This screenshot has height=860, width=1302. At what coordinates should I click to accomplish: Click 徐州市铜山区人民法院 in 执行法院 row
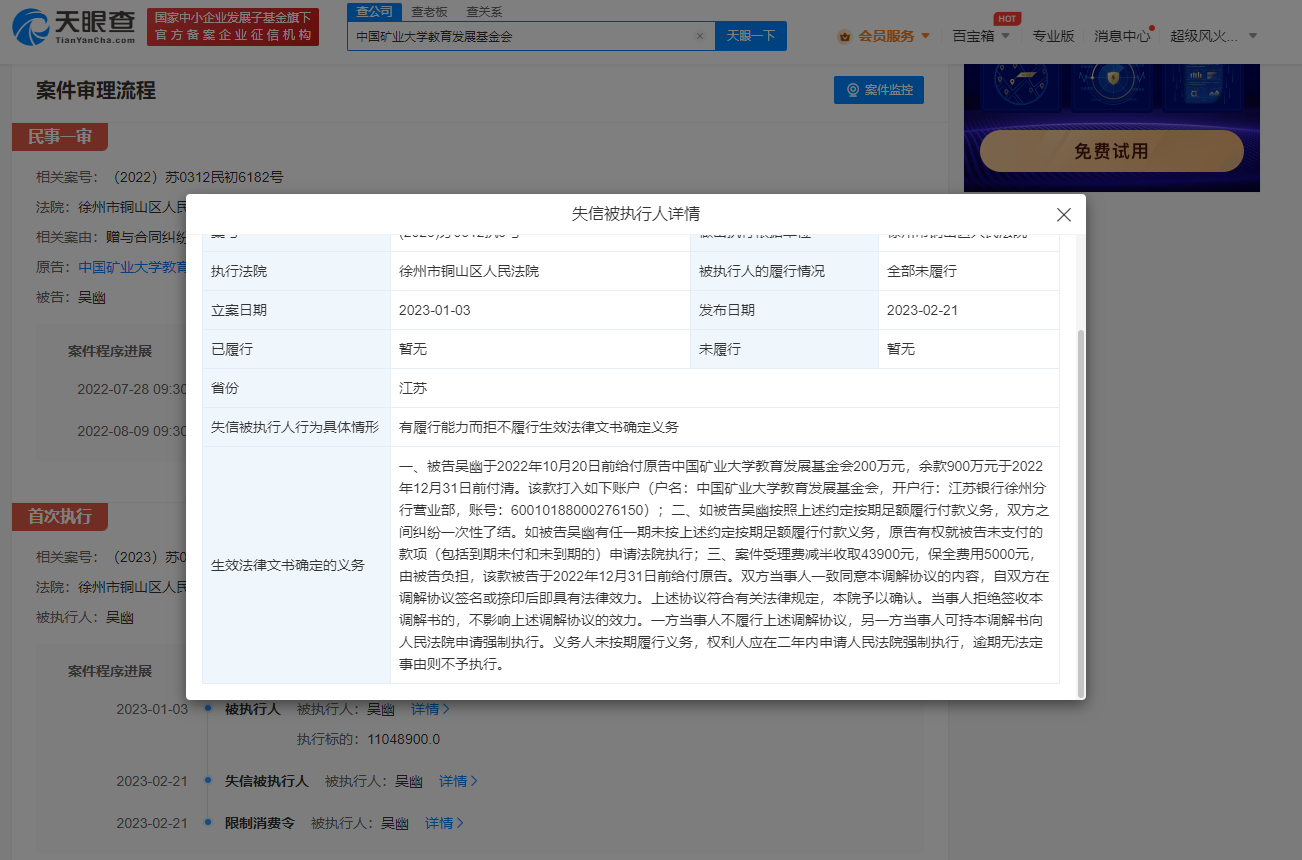pos(469,271)
